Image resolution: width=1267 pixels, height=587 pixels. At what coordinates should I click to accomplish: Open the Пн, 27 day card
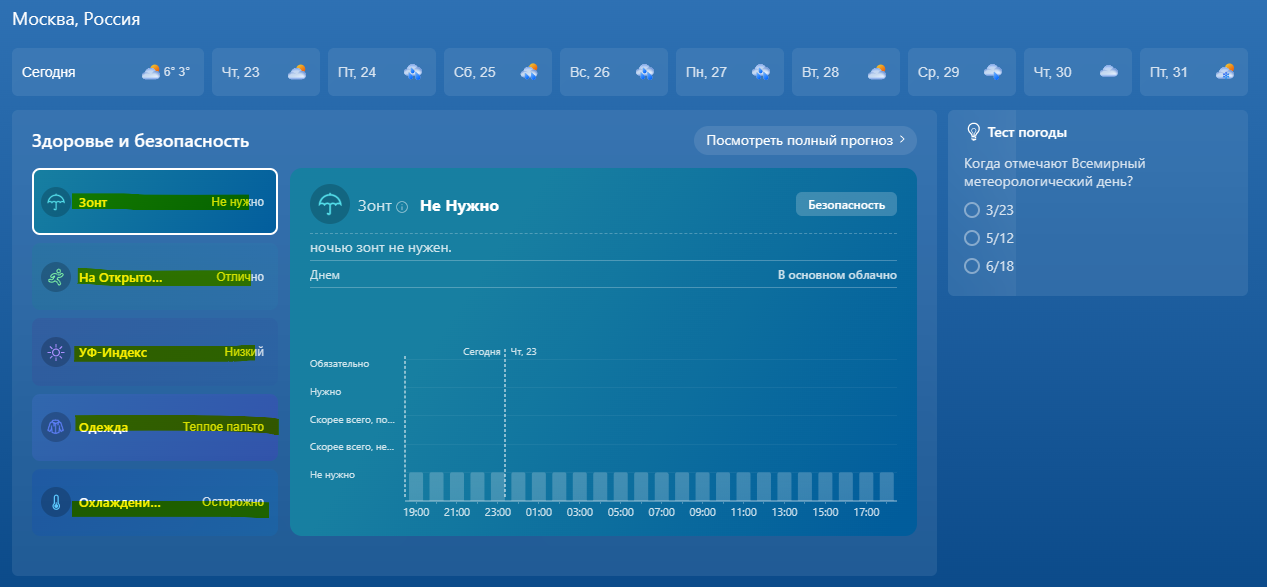click(730, 72)
